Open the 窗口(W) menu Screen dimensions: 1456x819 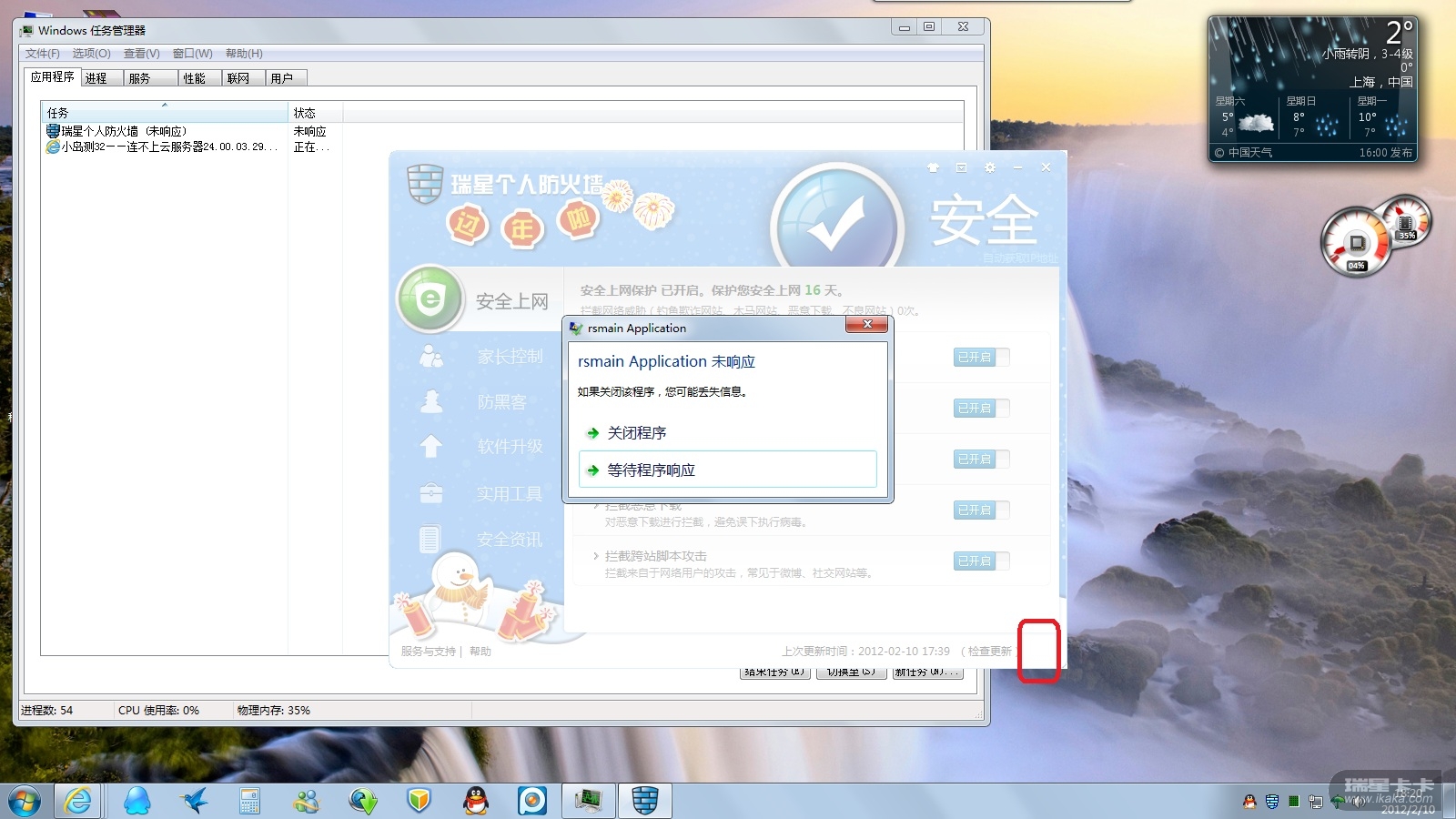tap(193, 54)
